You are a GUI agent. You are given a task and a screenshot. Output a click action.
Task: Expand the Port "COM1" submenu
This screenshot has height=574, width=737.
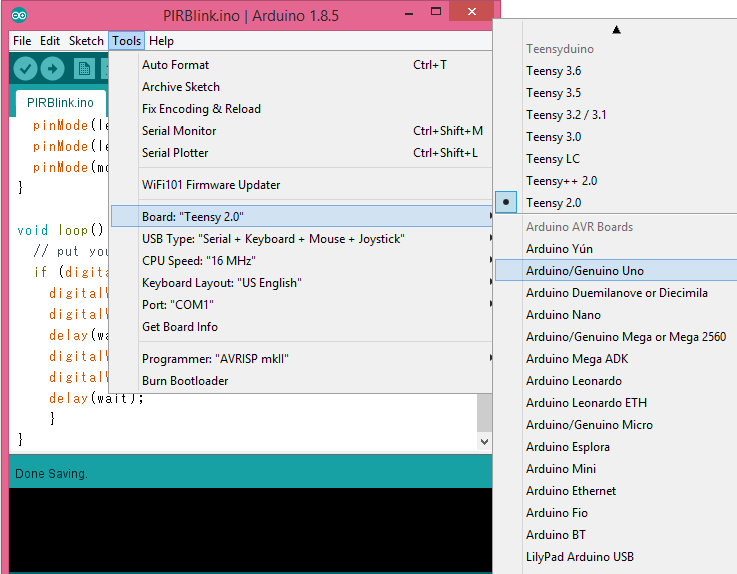301,305
